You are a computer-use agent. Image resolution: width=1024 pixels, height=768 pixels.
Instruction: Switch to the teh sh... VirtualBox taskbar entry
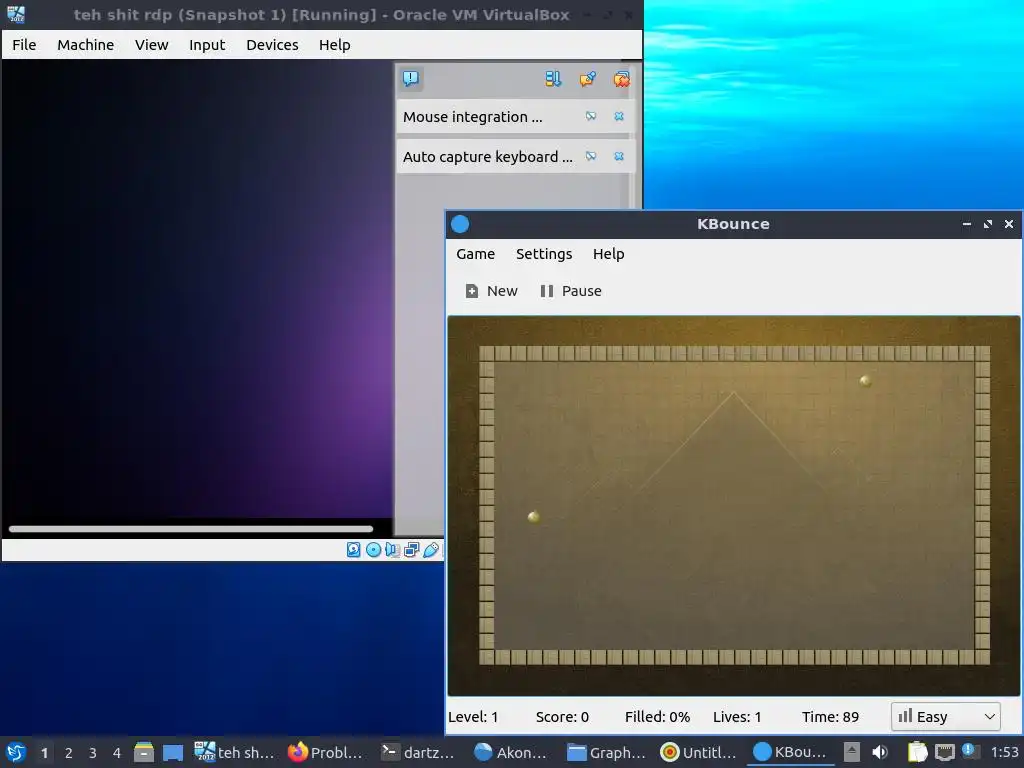pyautogui.click(x=235, y=752)
